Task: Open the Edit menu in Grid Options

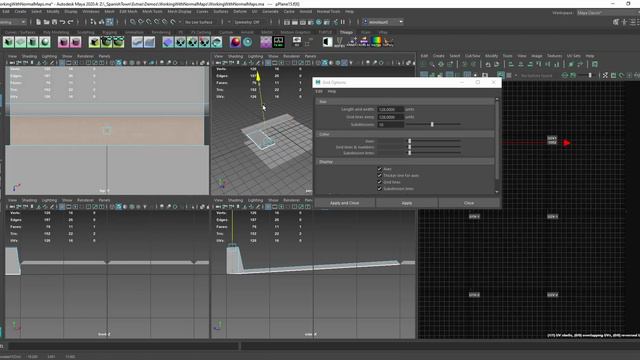Action: tap(319, 91)
